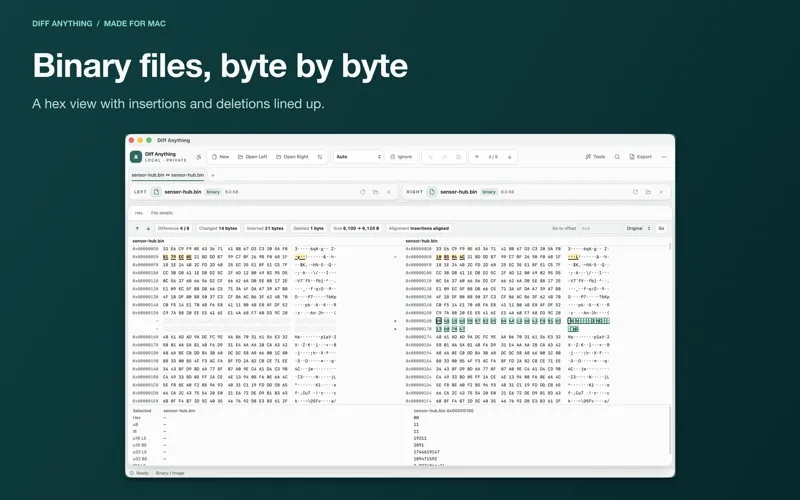
Task: Click the Deleted 1 byte chip
Action: tap(308, 229)
